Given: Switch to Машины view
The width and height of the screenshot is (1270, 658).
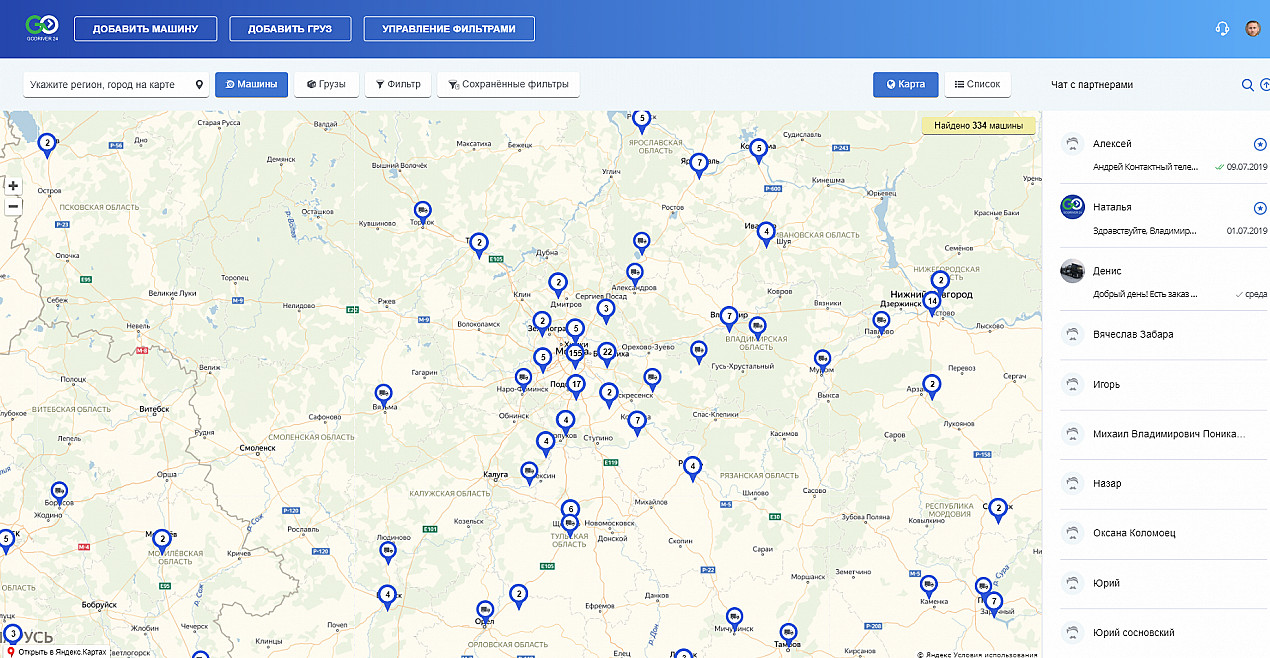Looking at the screenshot, I should [251, 85].
